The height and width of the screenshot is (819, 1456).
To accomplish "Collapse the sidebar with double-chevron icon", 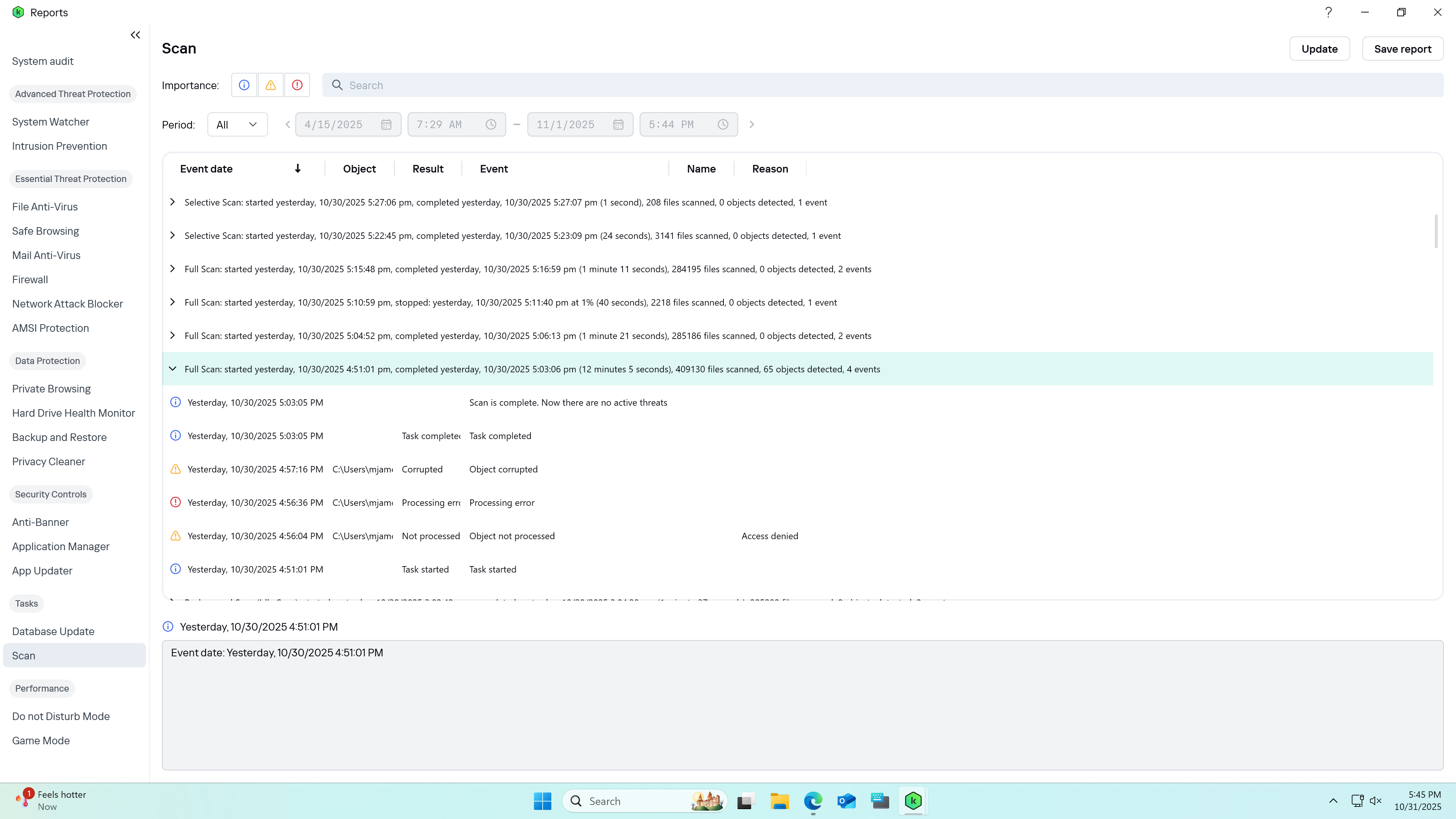I will tap(135, 35).
